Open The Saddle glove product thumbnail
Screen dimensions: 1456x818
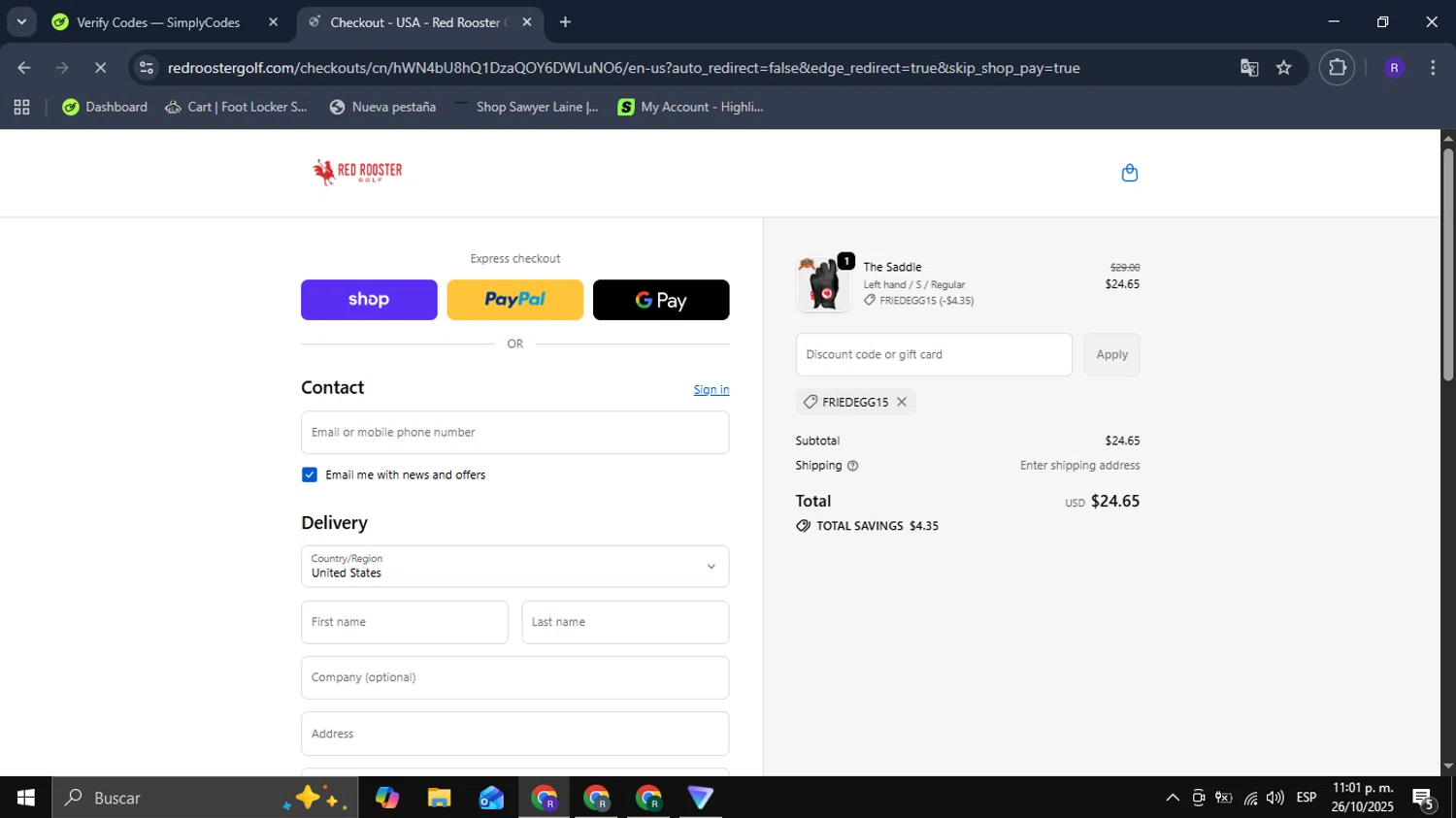tap(823, 284)
